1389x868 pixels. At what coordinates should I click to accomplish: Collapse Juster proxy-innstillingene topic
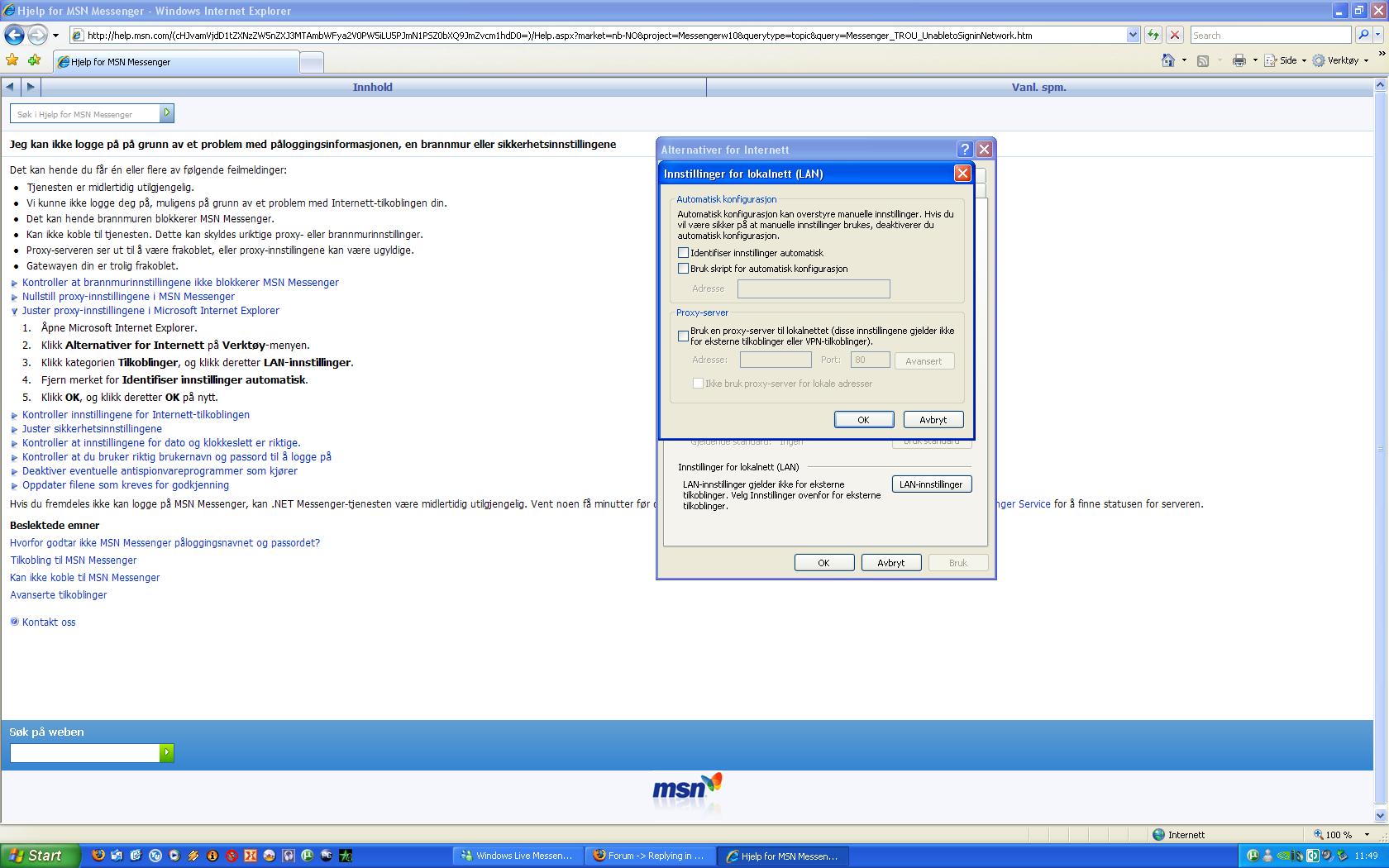coord(14,311)
